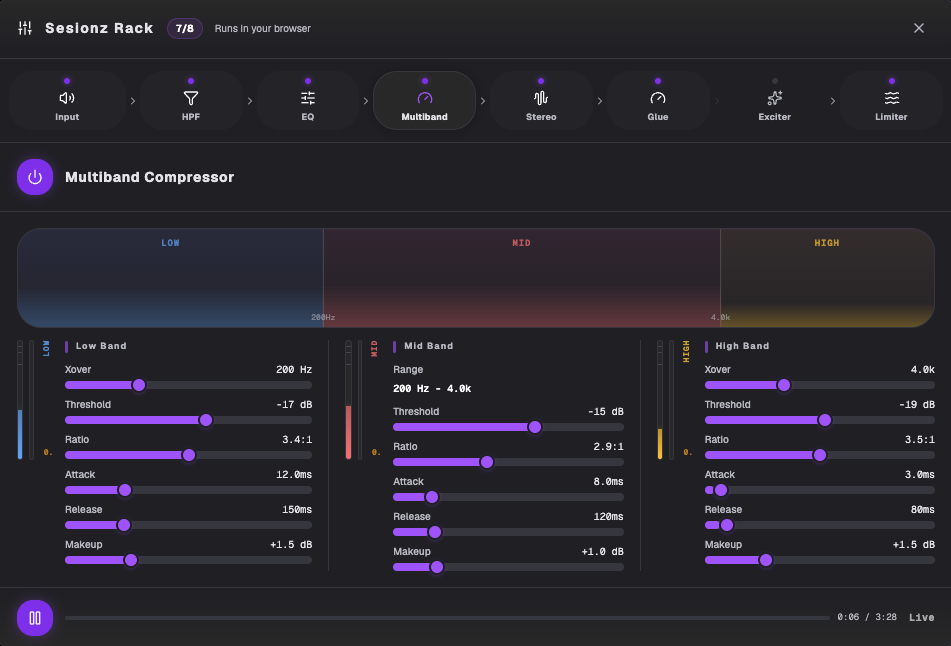This screenshot has height=646, width=951.
Task: Select the Multiband gauge icon
Action: (425, 98)
